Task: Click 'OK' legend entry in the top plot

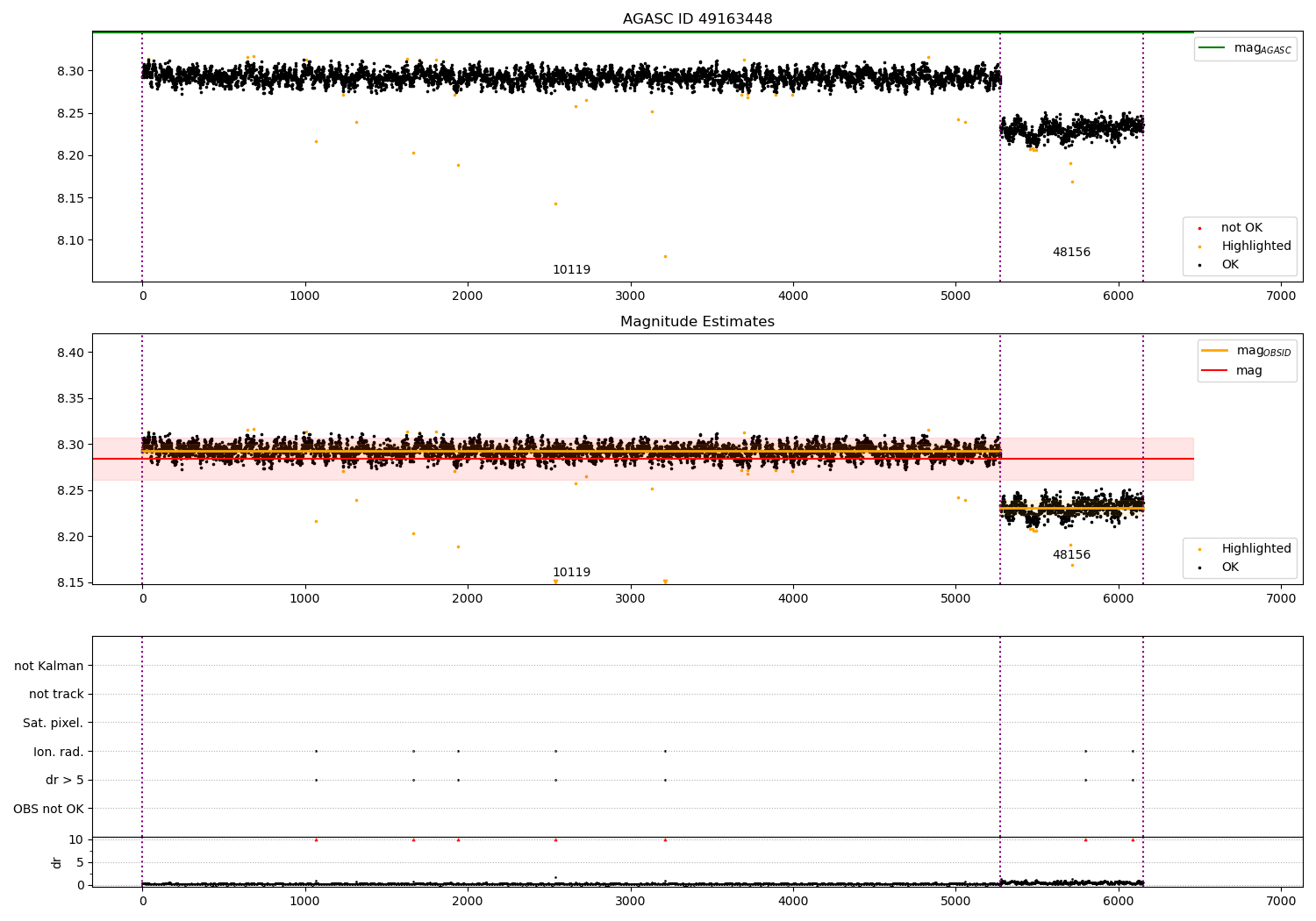Action: (x=1230, y=265)
